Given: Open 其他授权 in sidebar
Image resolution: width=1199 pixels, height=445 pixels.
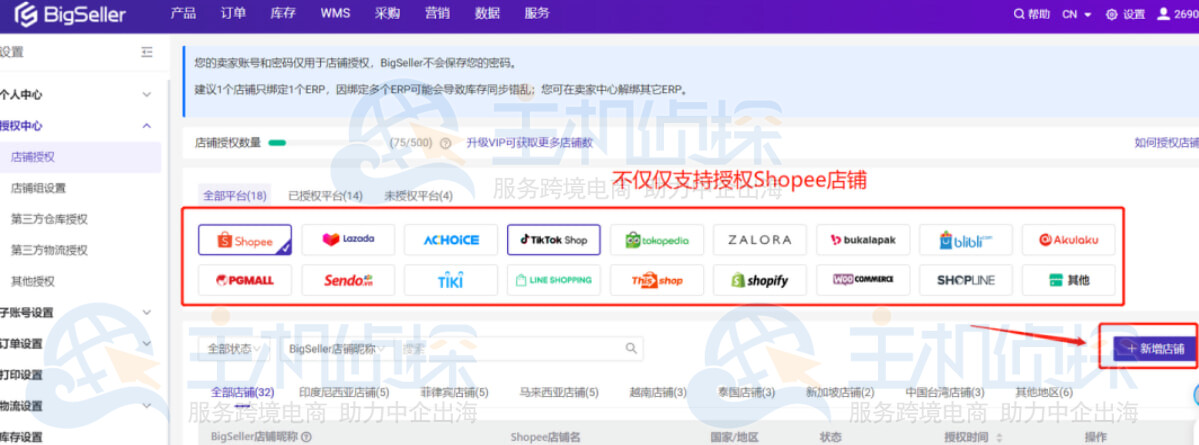Looking at the screenshot, I should (x=33, y=281).
